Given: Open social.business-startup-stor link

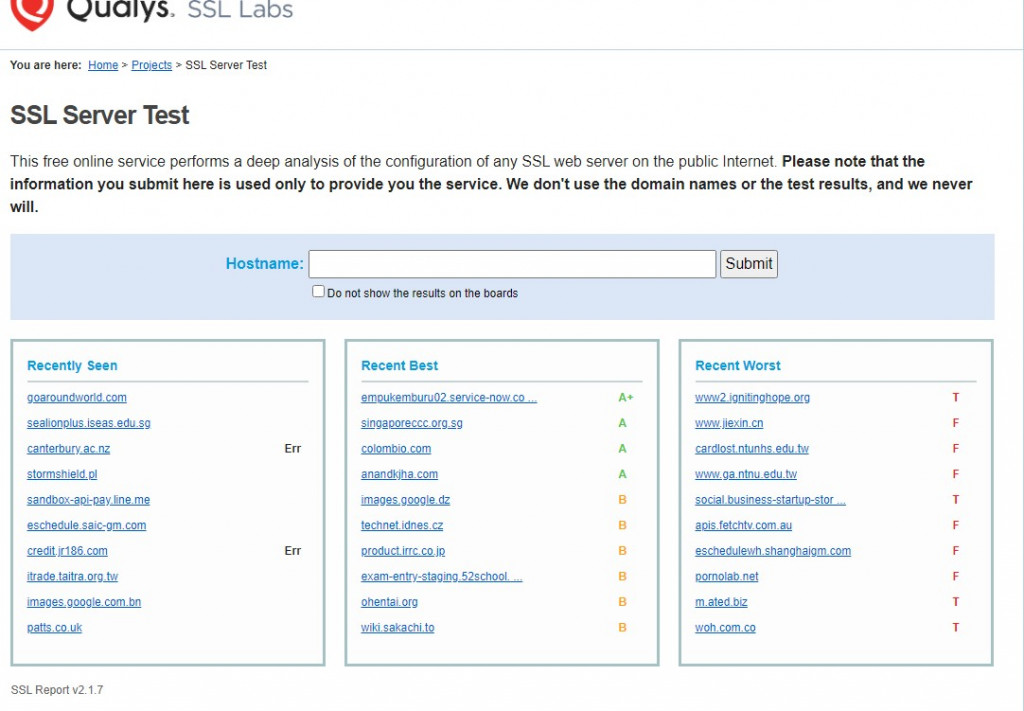Looking at the screenshot, I should (770, 499).
